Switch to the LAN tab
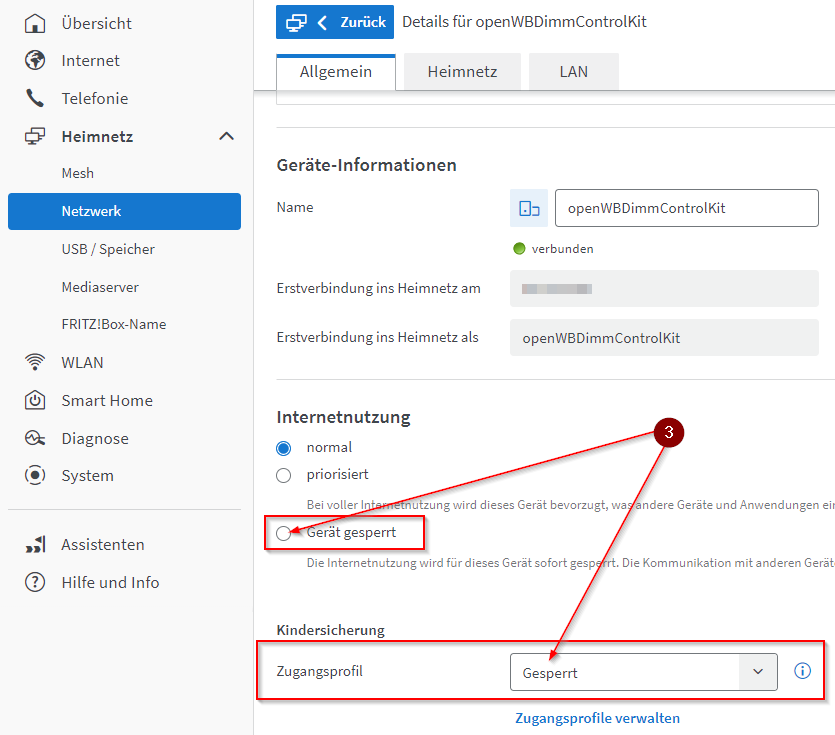 click(x=574, y=72)
